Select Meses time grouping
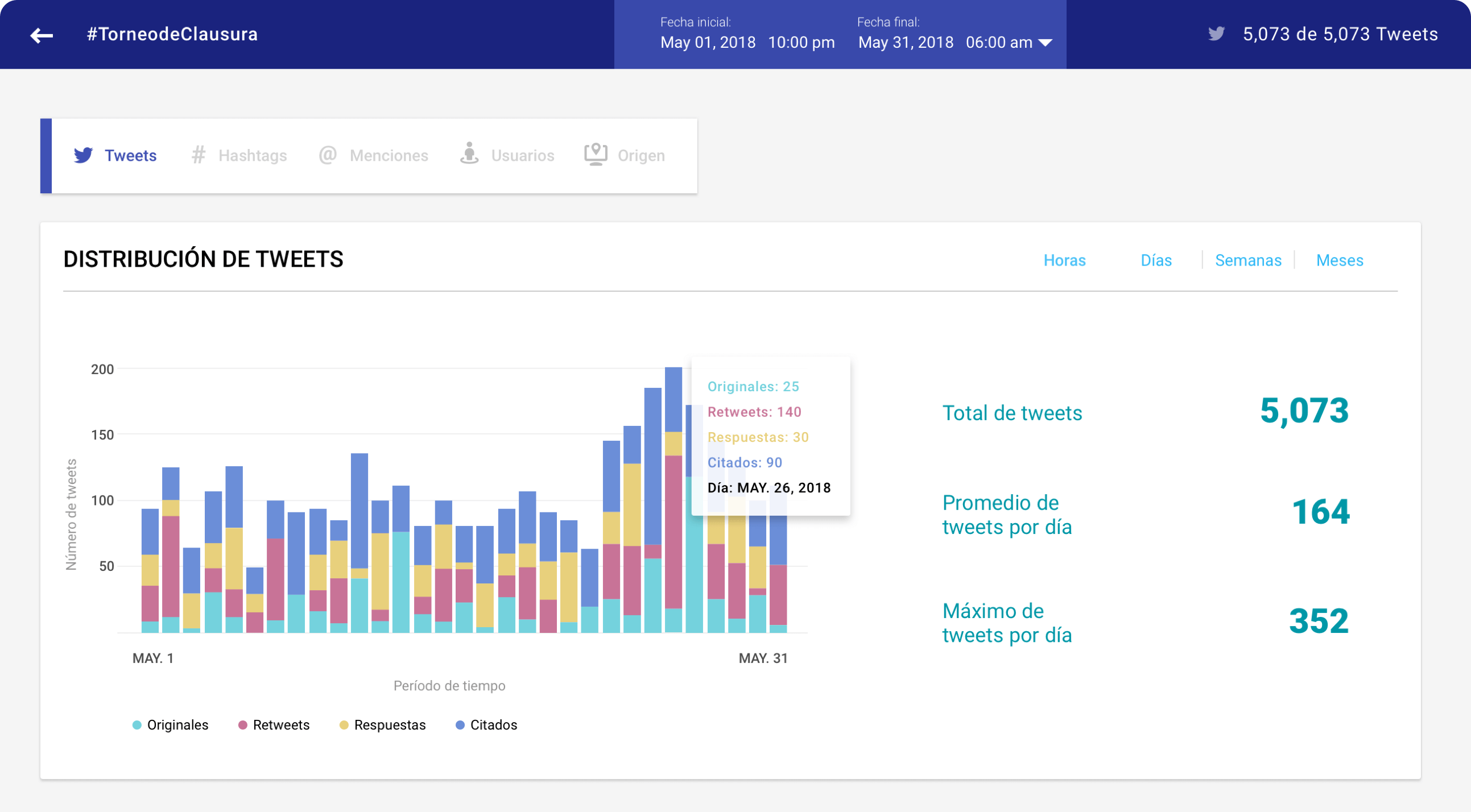 pyautogui.click(x=1339, y=260)
